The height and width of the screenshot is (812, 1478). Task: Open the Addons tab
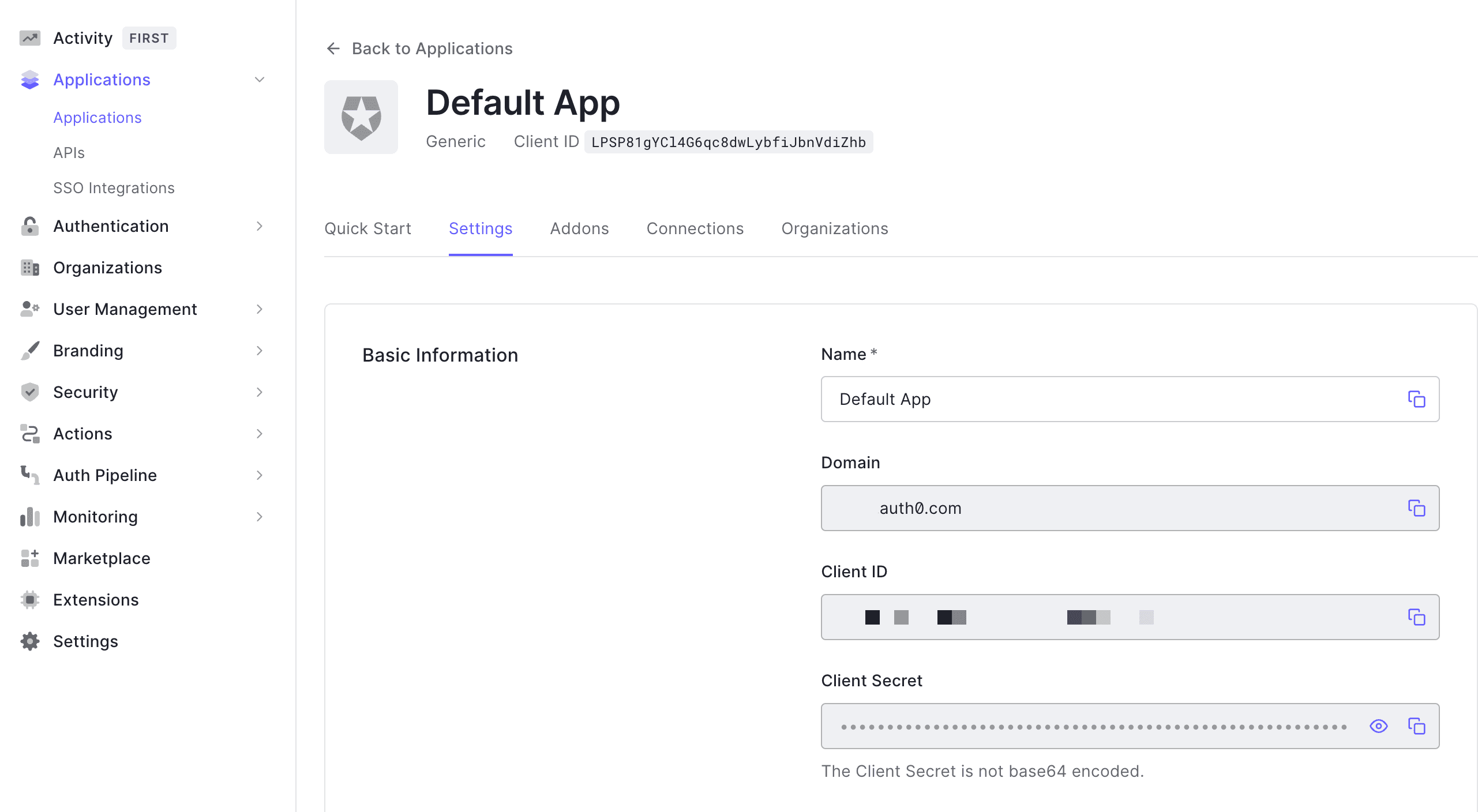click(x=578, y=228)
